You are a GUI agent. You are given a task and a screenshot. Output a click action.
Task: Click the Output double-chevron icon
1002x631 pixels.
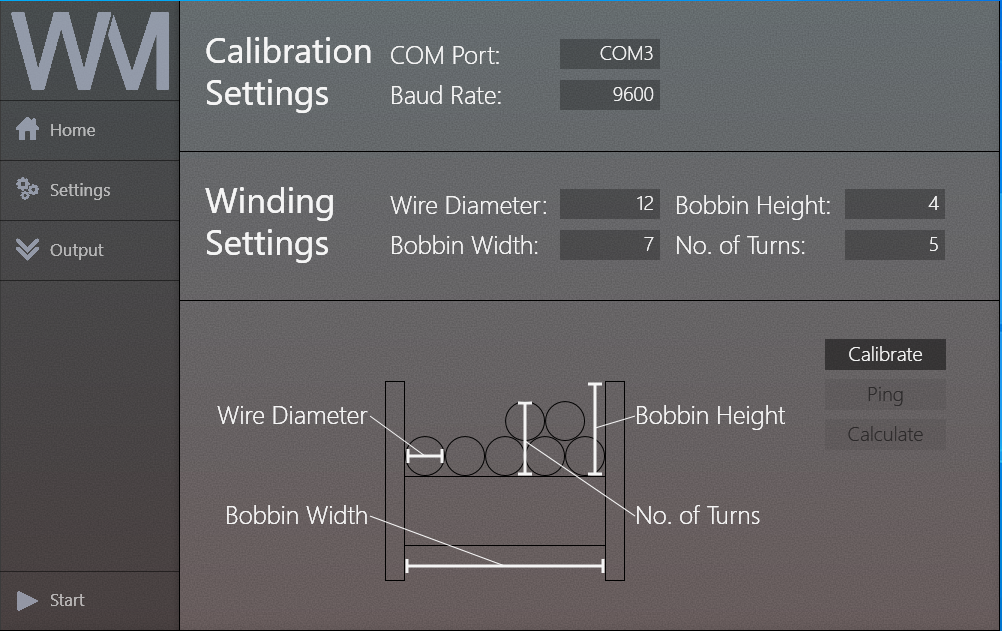(28, 250)
